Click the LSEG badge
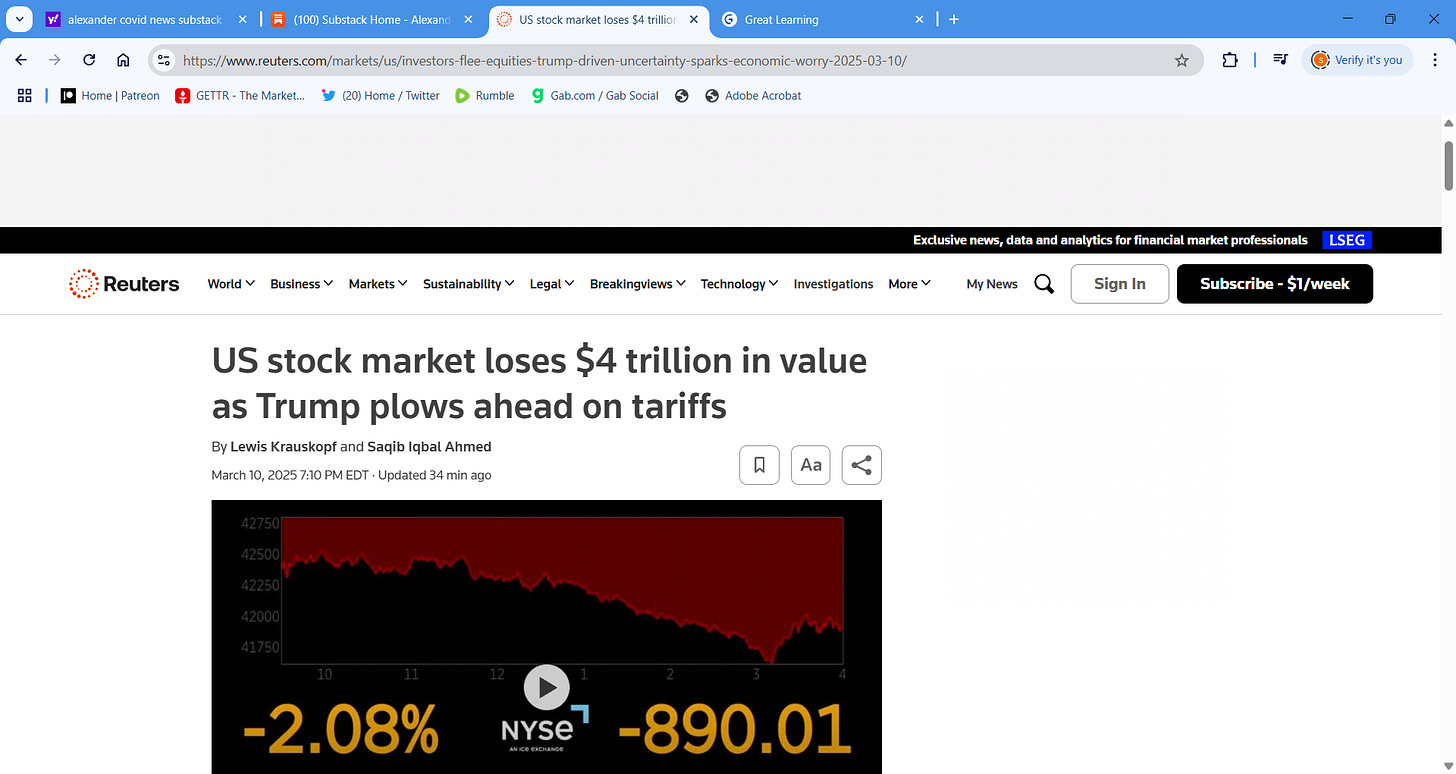The width and height of the screenshot is (1456, 774). pyautogui.click(x=1346, y=240)
